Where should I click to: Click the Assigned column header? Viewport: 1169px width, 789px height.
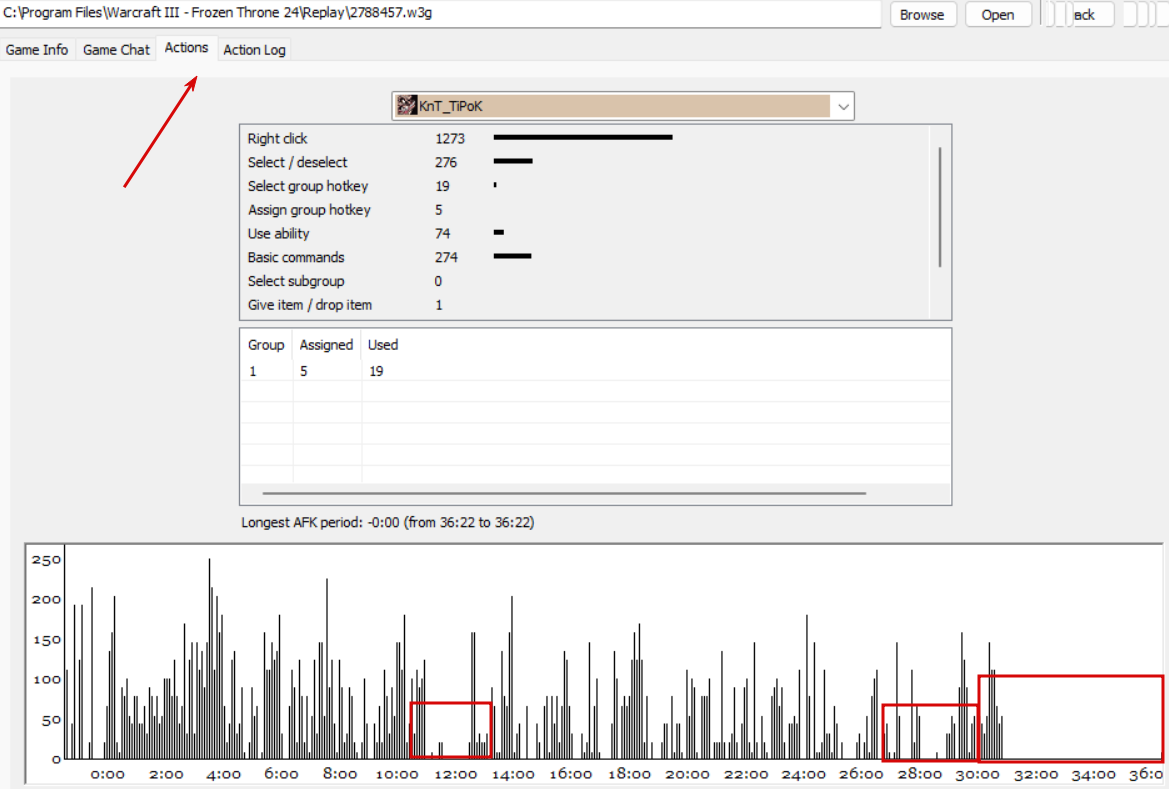click(327, 345)
